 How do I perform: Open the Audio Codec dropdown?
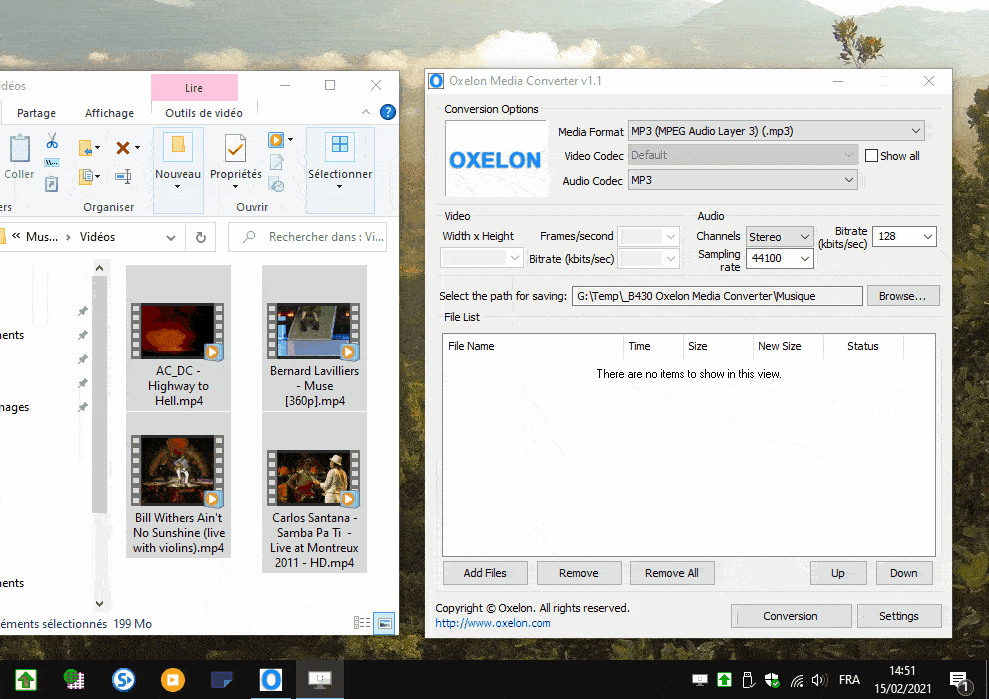click(x=743, y=180)
